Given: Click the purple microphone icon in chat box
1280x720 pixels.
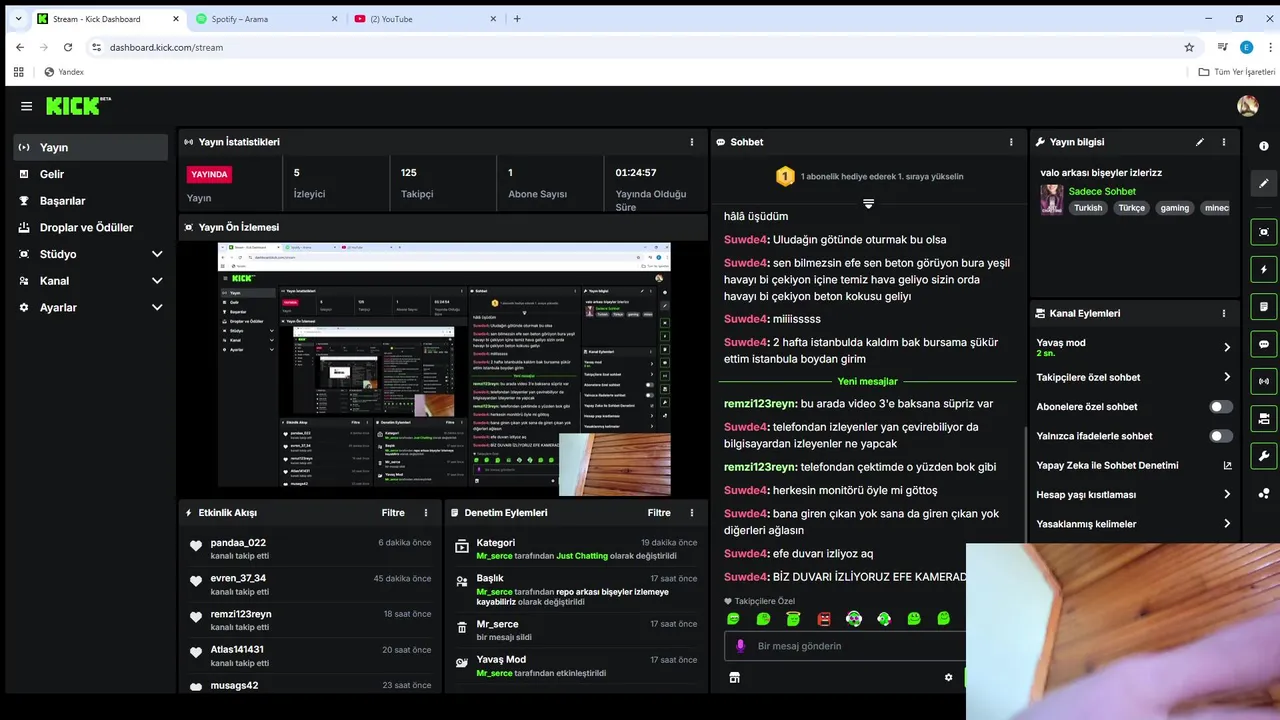Looking at the screenshot, I should pyautogui.click(x=741, y=646).
